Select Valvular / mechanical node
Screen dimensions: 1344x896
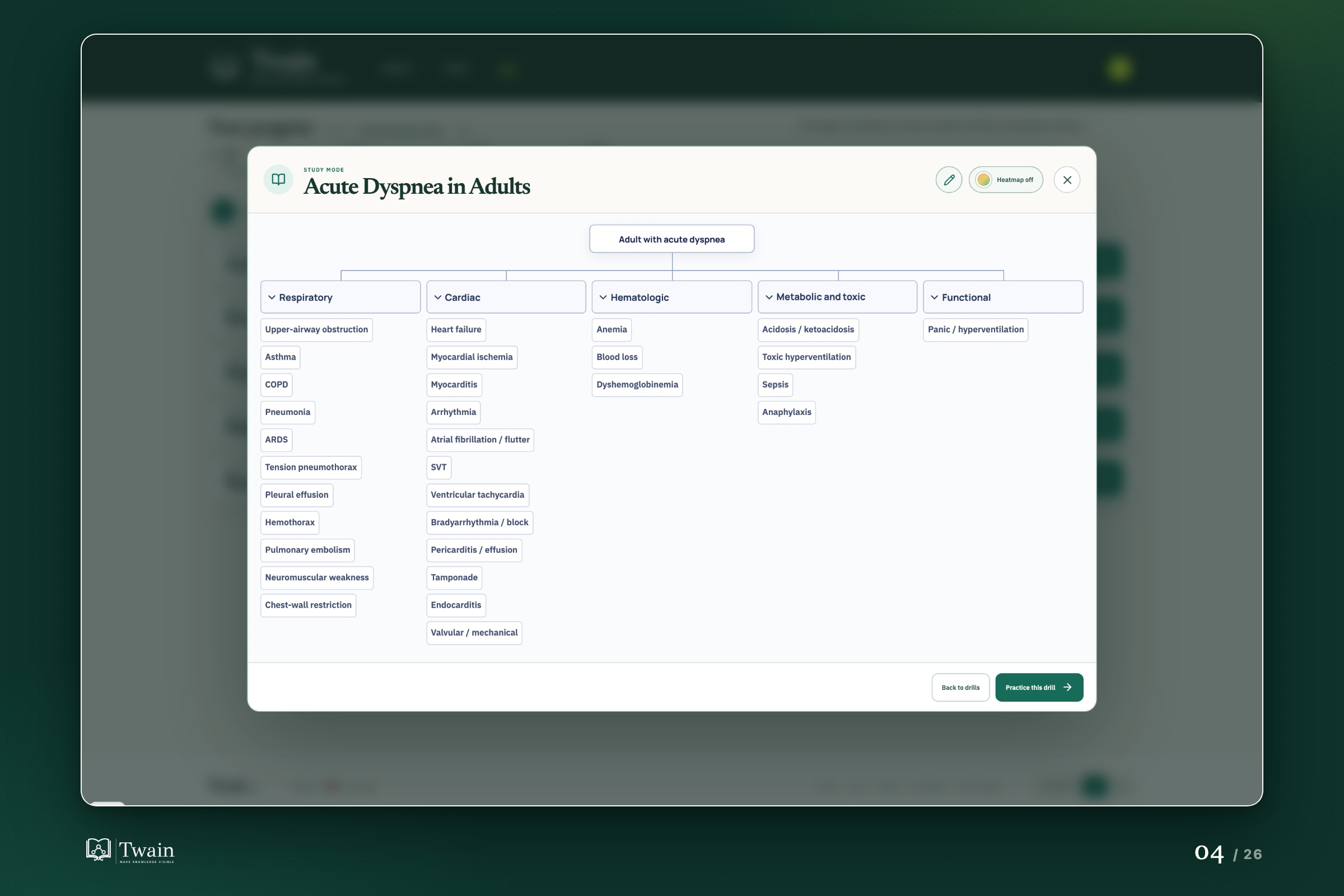click(x=474, y=633)
